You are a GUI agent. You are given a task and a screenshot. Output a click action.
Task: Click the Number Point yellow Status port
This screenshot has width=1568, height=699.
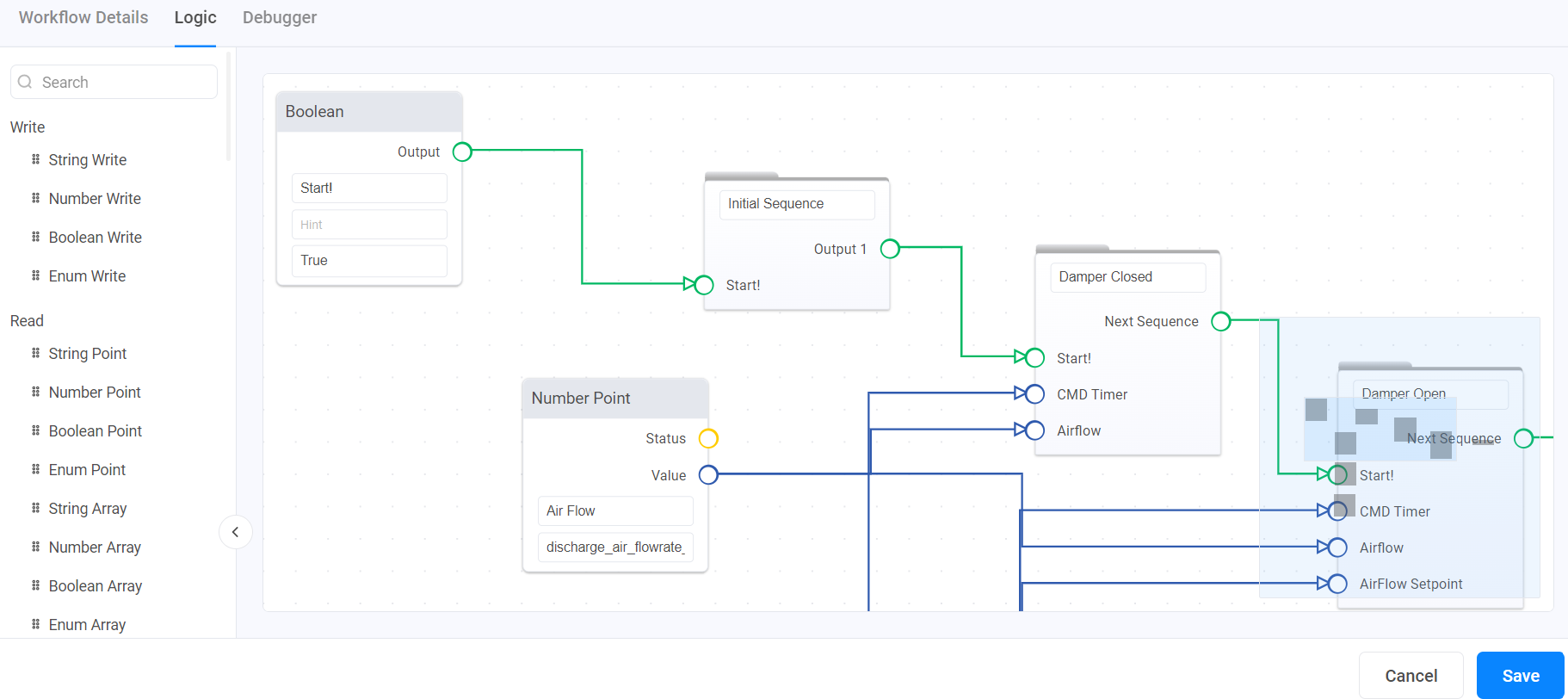coord(708,439)
